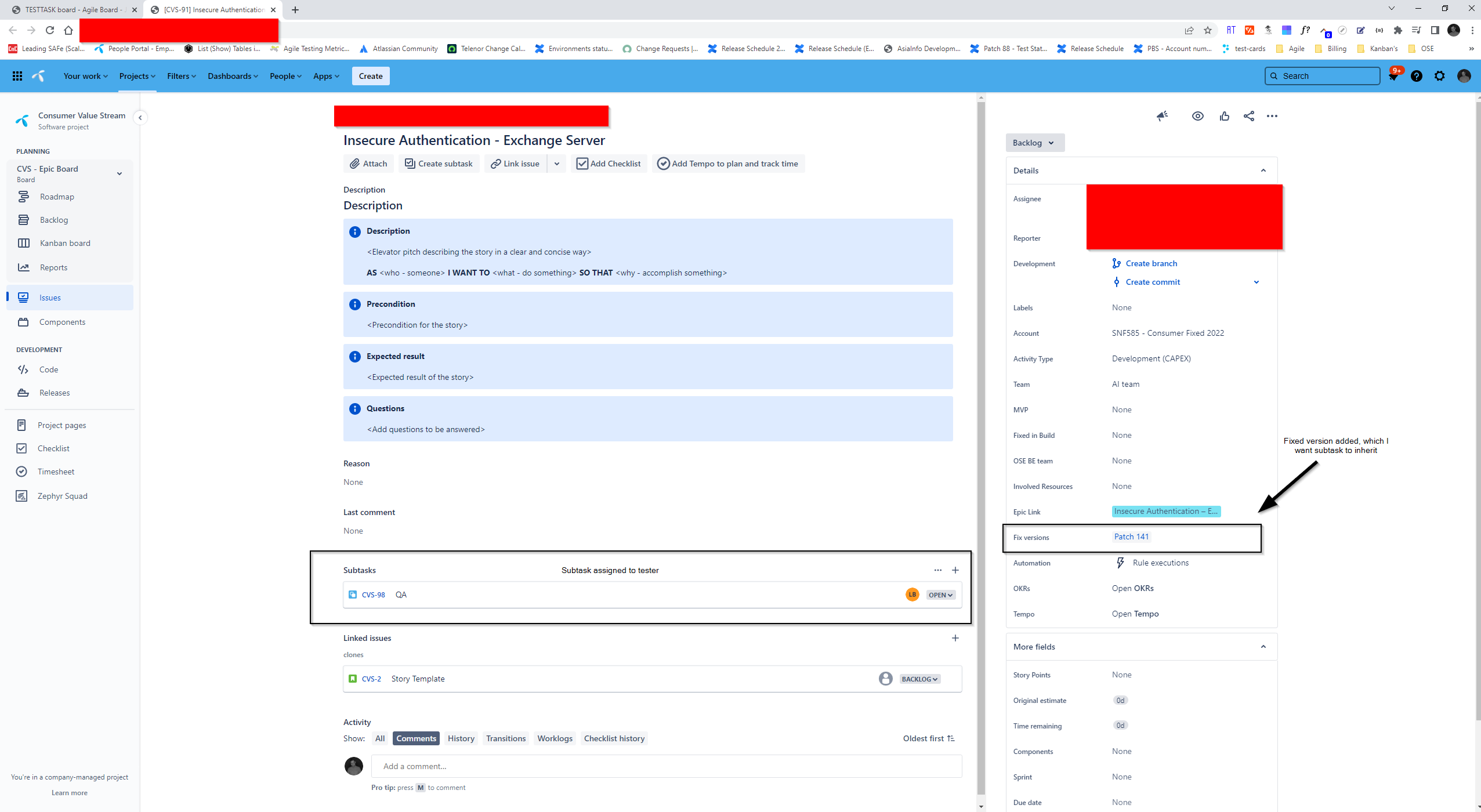1481x812 pixels.
Task: Click the Add a comment field
Action: pos(667,766)
